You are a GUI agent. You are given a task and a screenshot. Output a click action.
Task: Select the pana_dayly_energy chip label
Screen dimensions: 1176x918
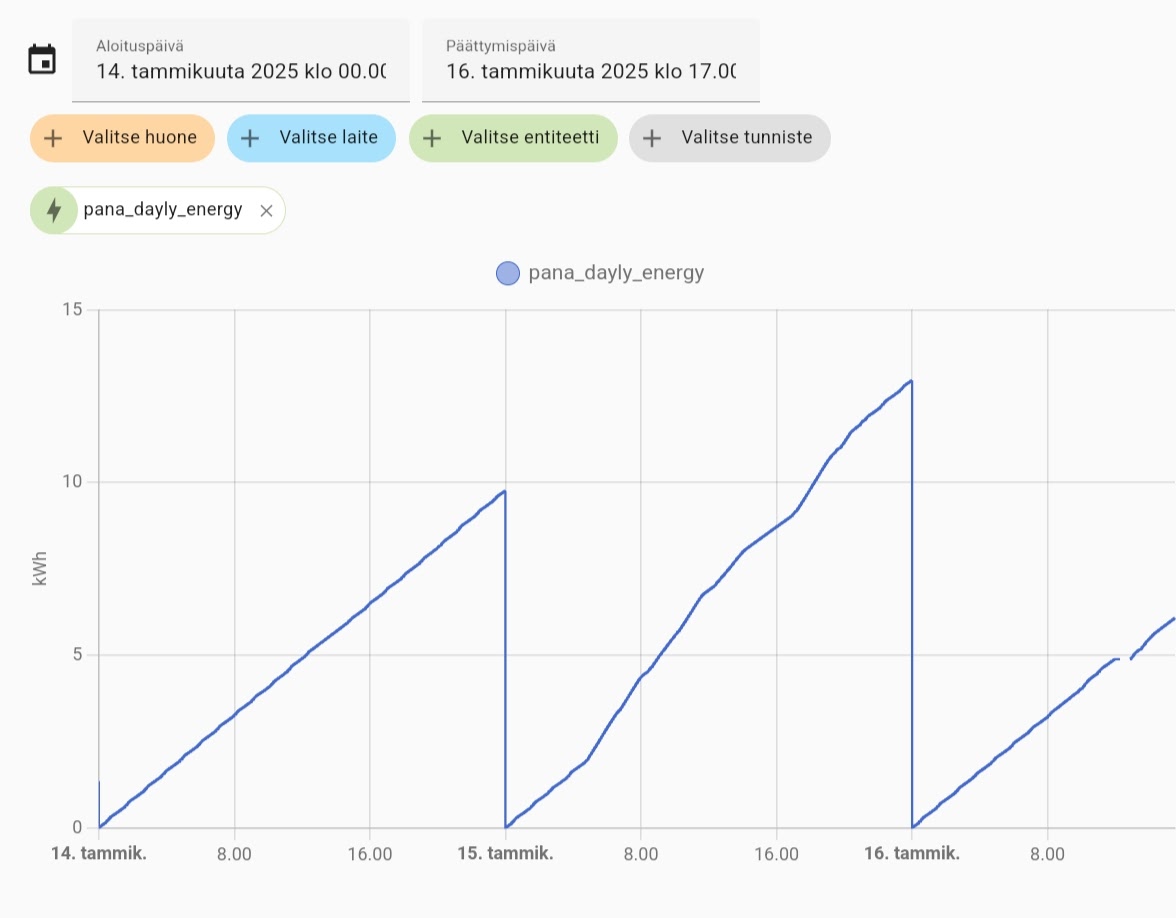tap(163, 210)
